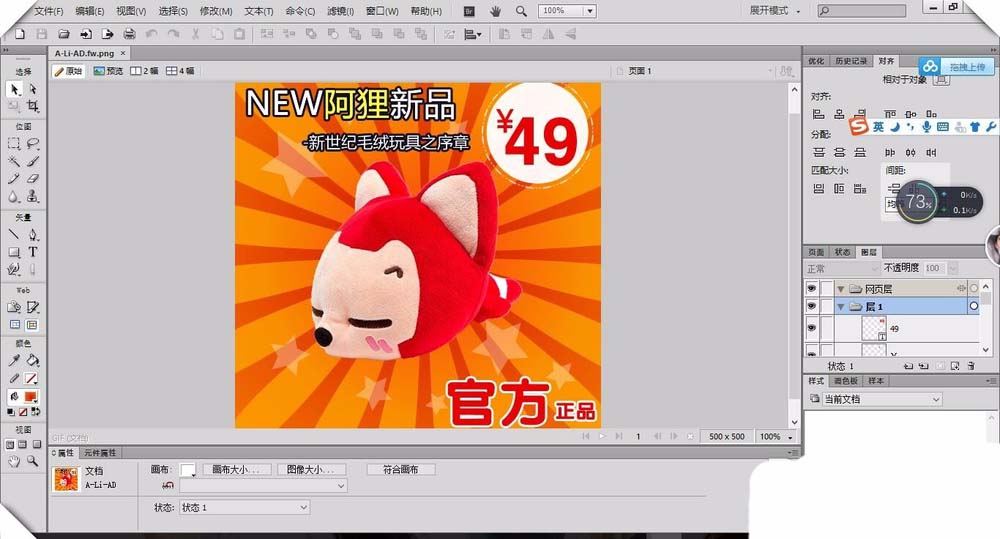The image size is (1000, 539).
Task: Toggle visibility of 层 1 layer
Action: point(812,307)
